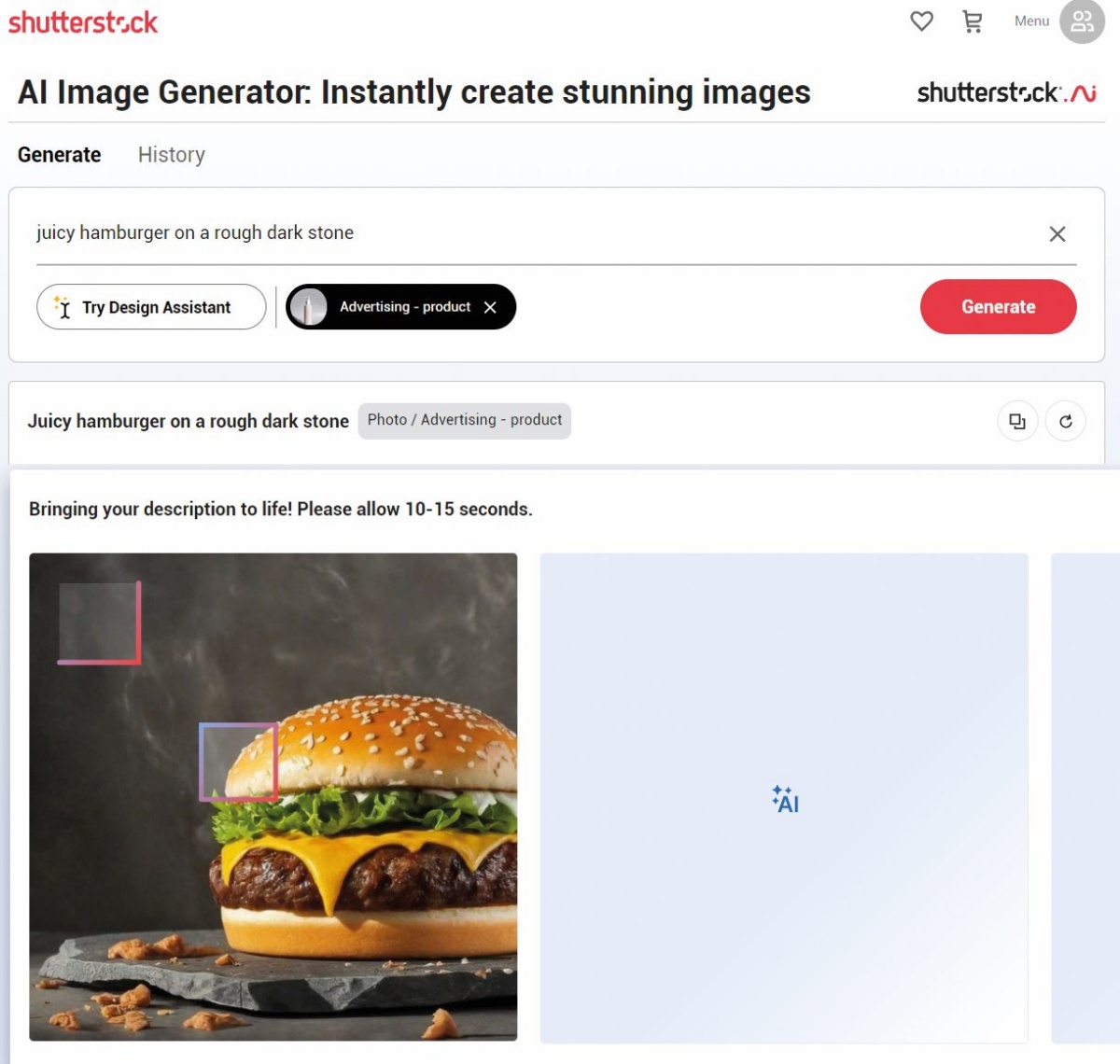This screenshot has height=1064, width=1120.
Task: Click the Photo / Advertising - product tag
Action: pos(465,420)
